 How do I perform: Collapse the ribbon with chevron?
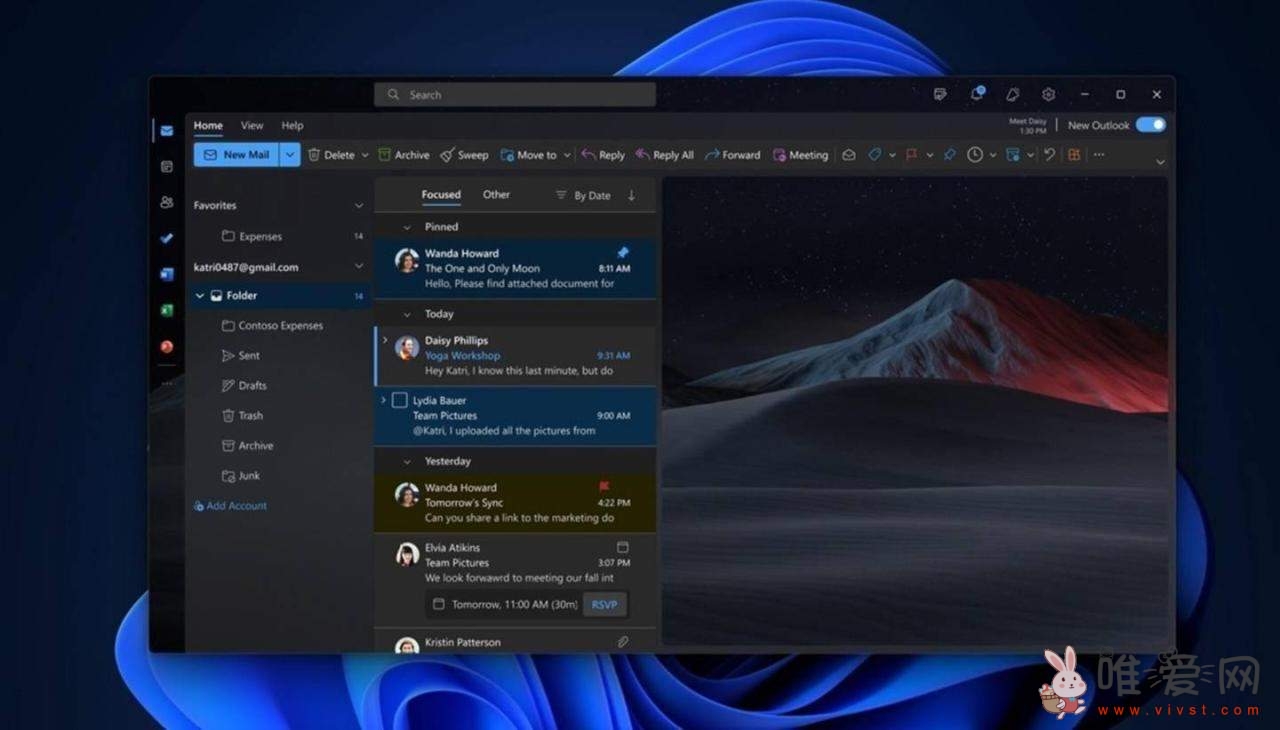point(1160,162)
